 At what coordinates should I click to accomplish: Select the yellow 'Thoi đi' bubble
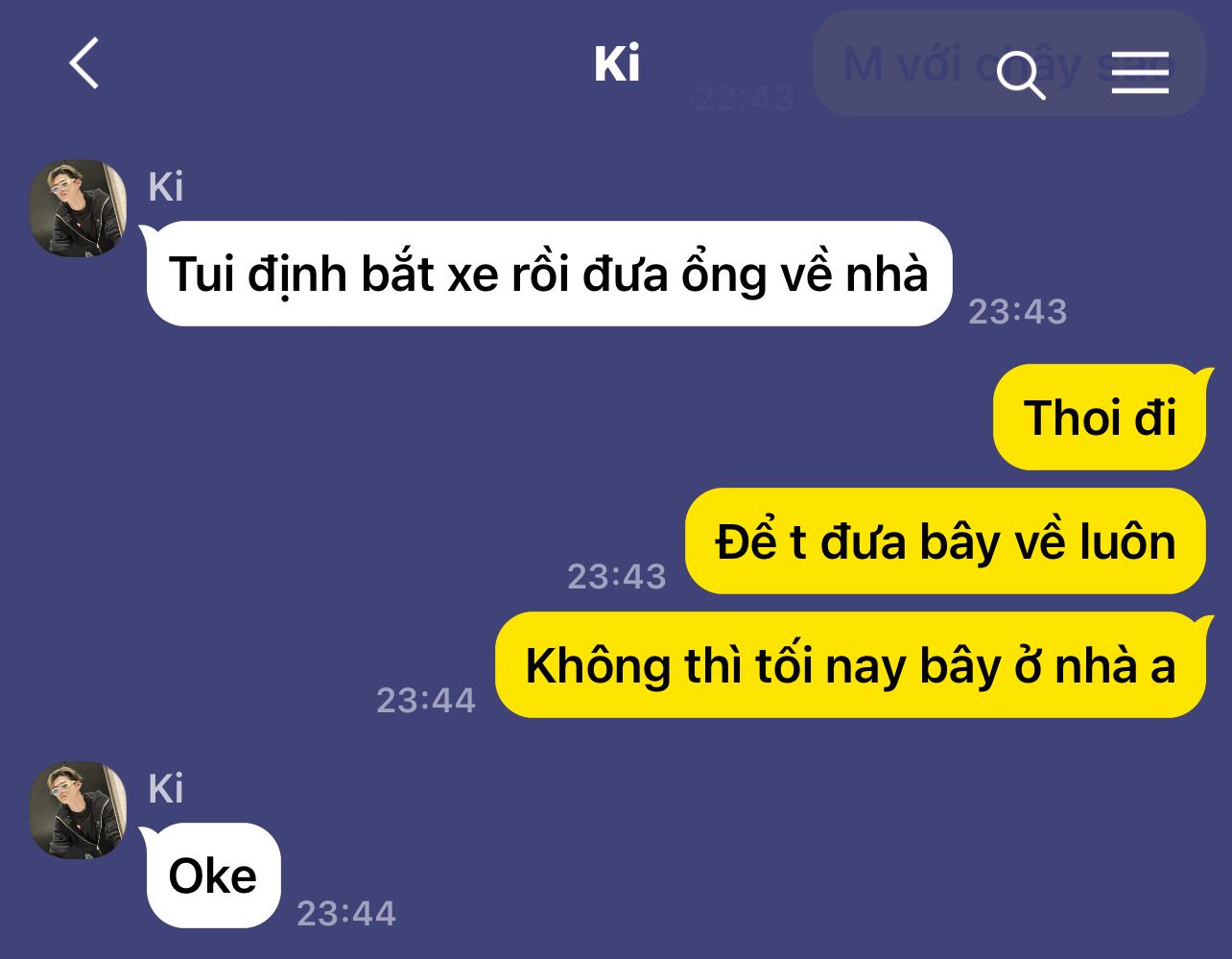(x=1102, y=417)
